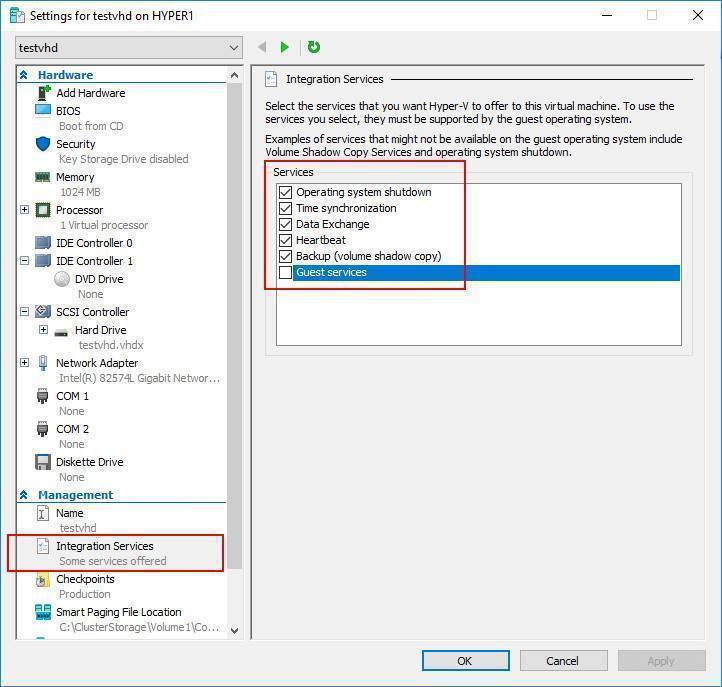Toggle Time synchronization checkbox
Viewport: 722px width, 687px height.
click(x=285, y=208)
